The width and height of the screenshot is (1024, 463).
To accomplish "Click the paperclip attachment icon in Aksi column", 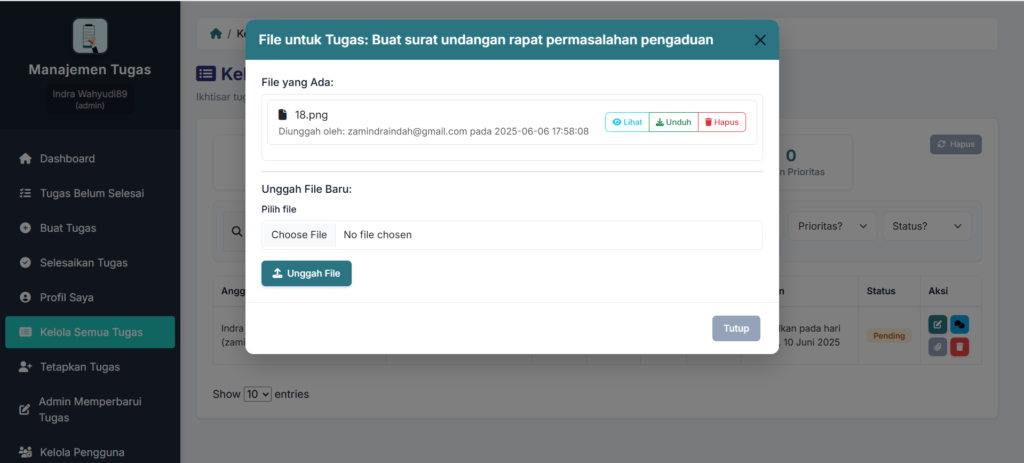I will point(937,347).
